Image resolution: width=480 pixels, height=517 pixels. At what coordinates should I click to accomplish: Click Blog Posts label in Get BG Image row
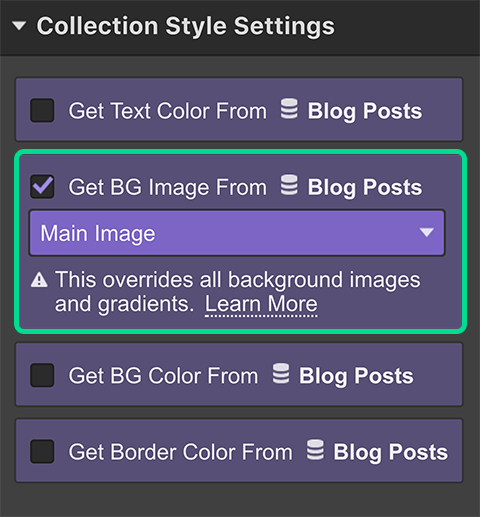pyautogui.click(x=365, y=187)
